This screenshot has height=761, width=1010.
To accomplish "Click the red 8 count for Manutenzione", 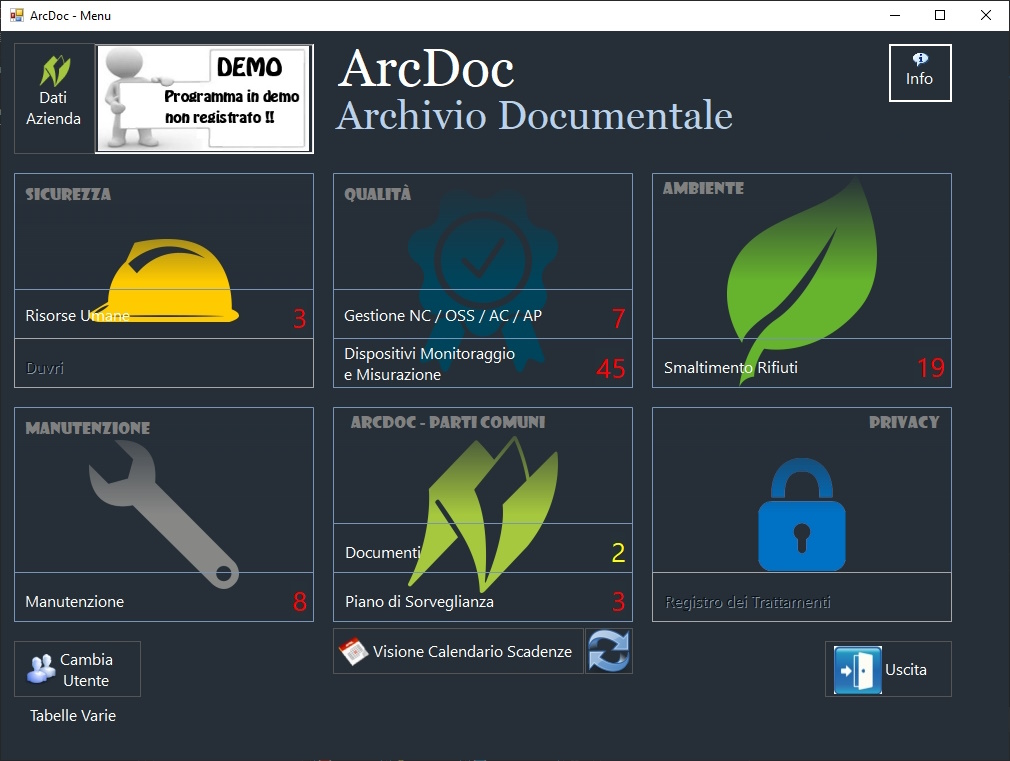I will [x=300, y=601].
